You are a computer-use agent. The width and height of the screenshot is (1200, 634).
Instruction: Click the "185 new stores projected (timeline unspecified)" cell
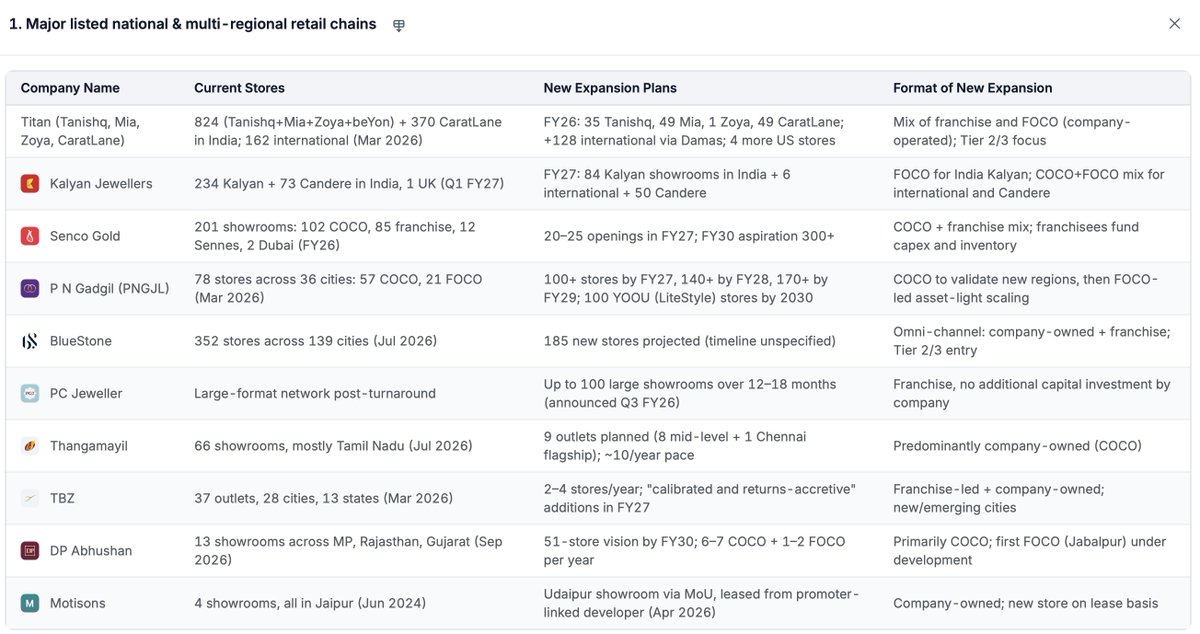690,341
